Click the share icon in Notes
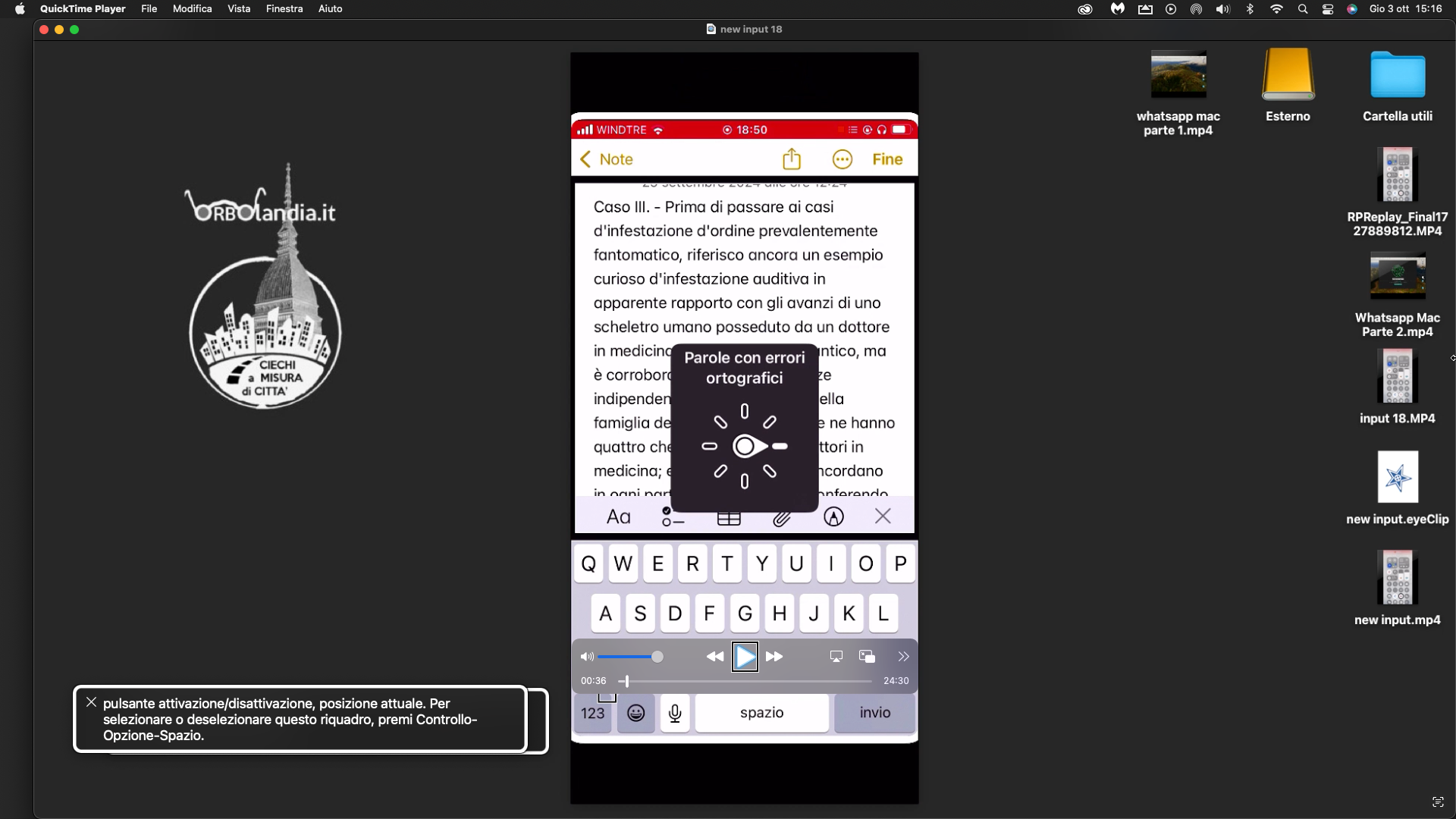This screenshot has height=819, width=1456. [x=792, y=158]
